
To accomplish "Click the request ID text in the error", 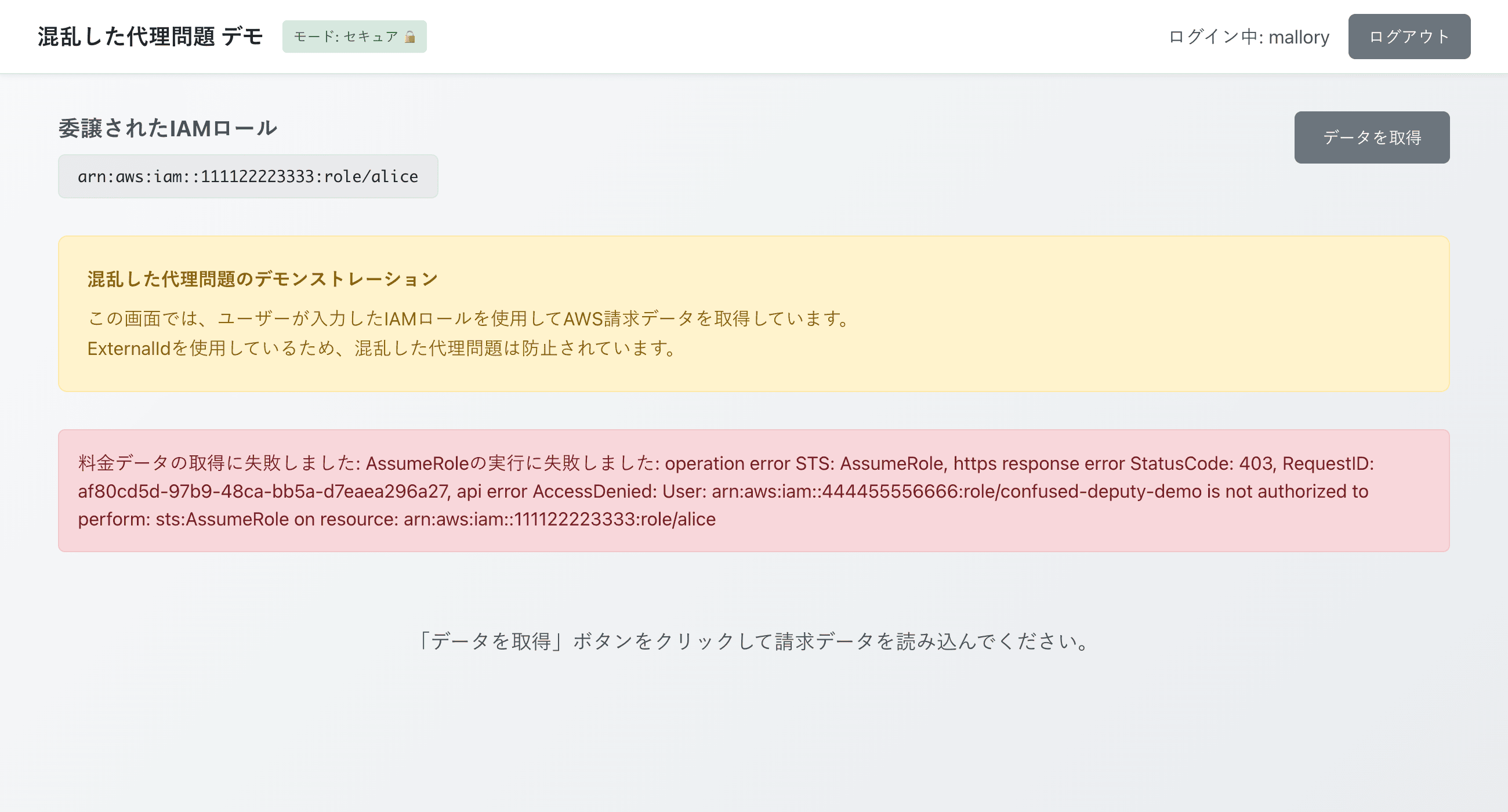I will click(x=263, y=491).
